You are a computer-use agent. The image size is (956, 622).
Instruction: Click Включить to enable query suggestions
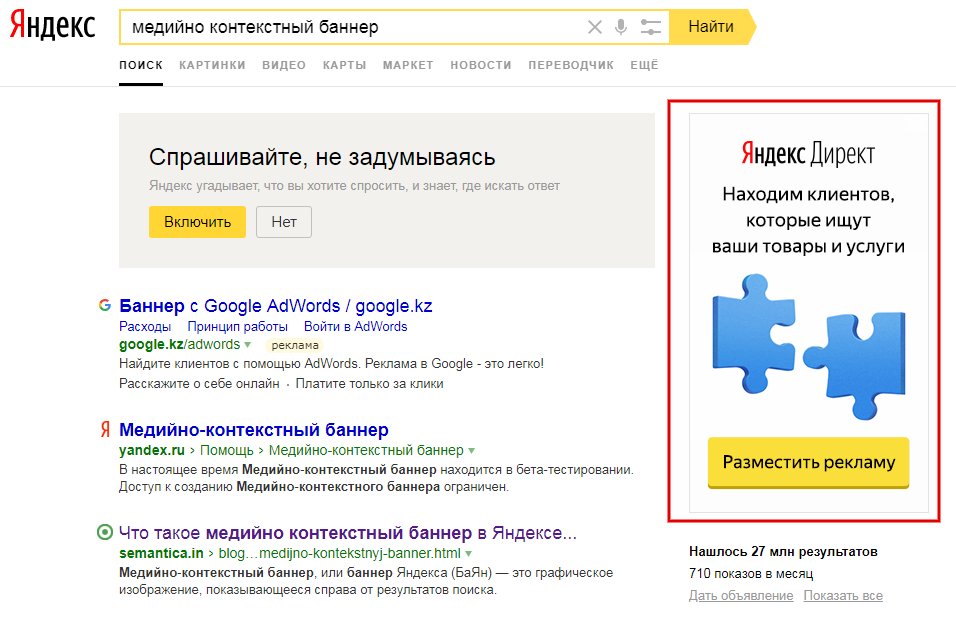(197, 221)
